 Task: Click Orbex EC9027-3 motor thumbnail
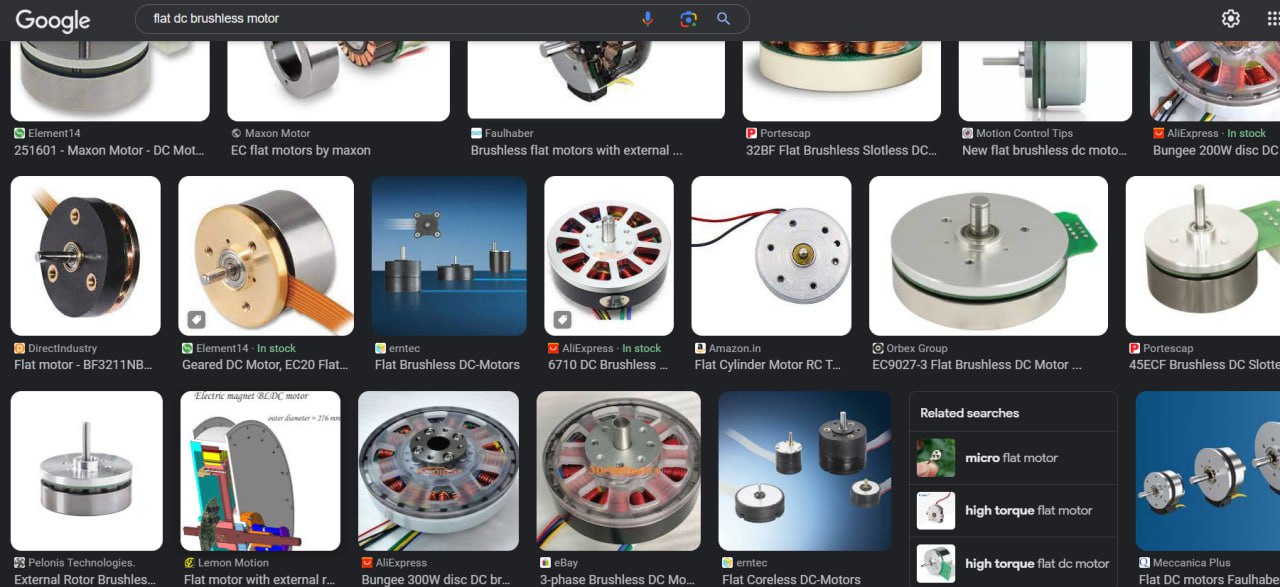click(x=989, y=256)
